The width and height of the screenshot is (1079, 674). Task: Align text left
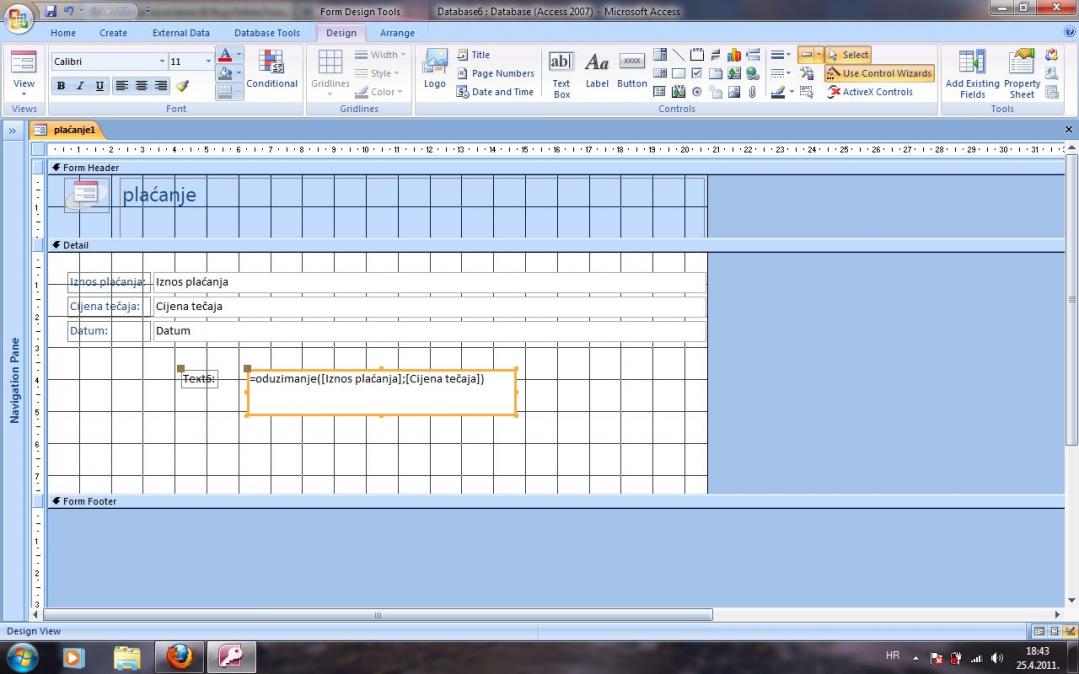(x=122, y=86)
